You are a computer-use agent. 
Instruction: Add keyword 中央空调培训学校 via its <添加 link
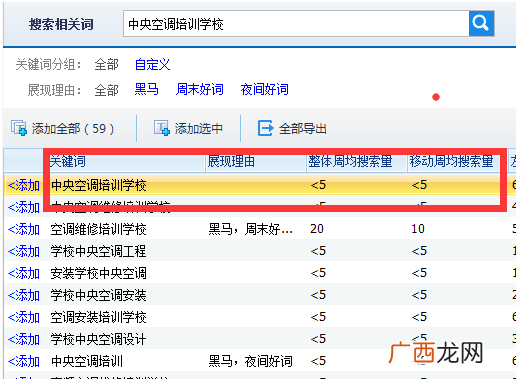[24, 185]
